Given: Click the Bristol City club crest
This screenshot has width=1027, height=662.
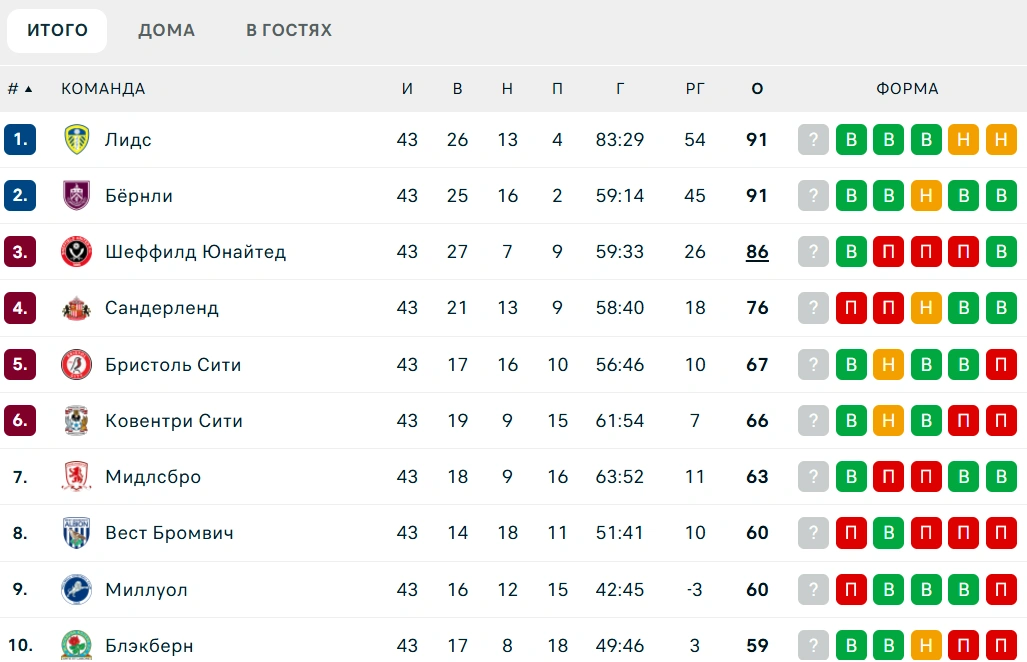Looking at the screenshot, I should (77, 365).
